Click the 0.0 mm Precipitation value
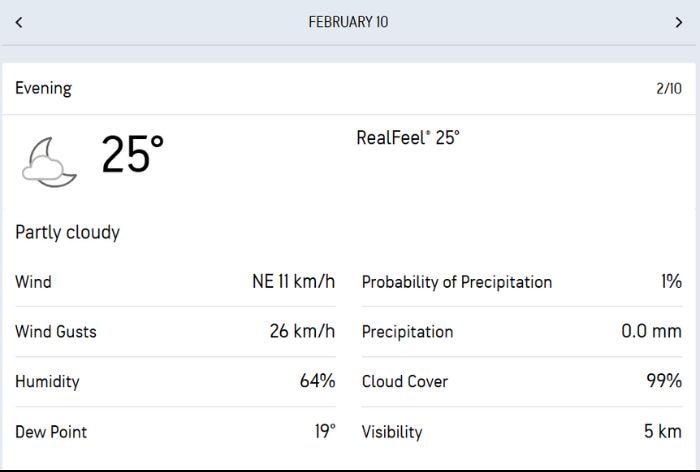The height and width of the screenshot is (472, 700). click(x=651, y=331)
